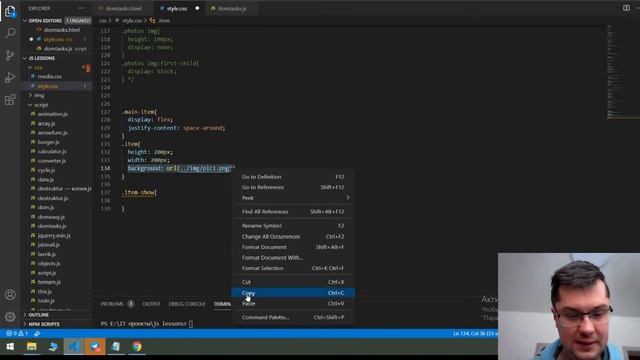
Task: Choose Format Document With... in the context menu
Action: tap(293, 258)
